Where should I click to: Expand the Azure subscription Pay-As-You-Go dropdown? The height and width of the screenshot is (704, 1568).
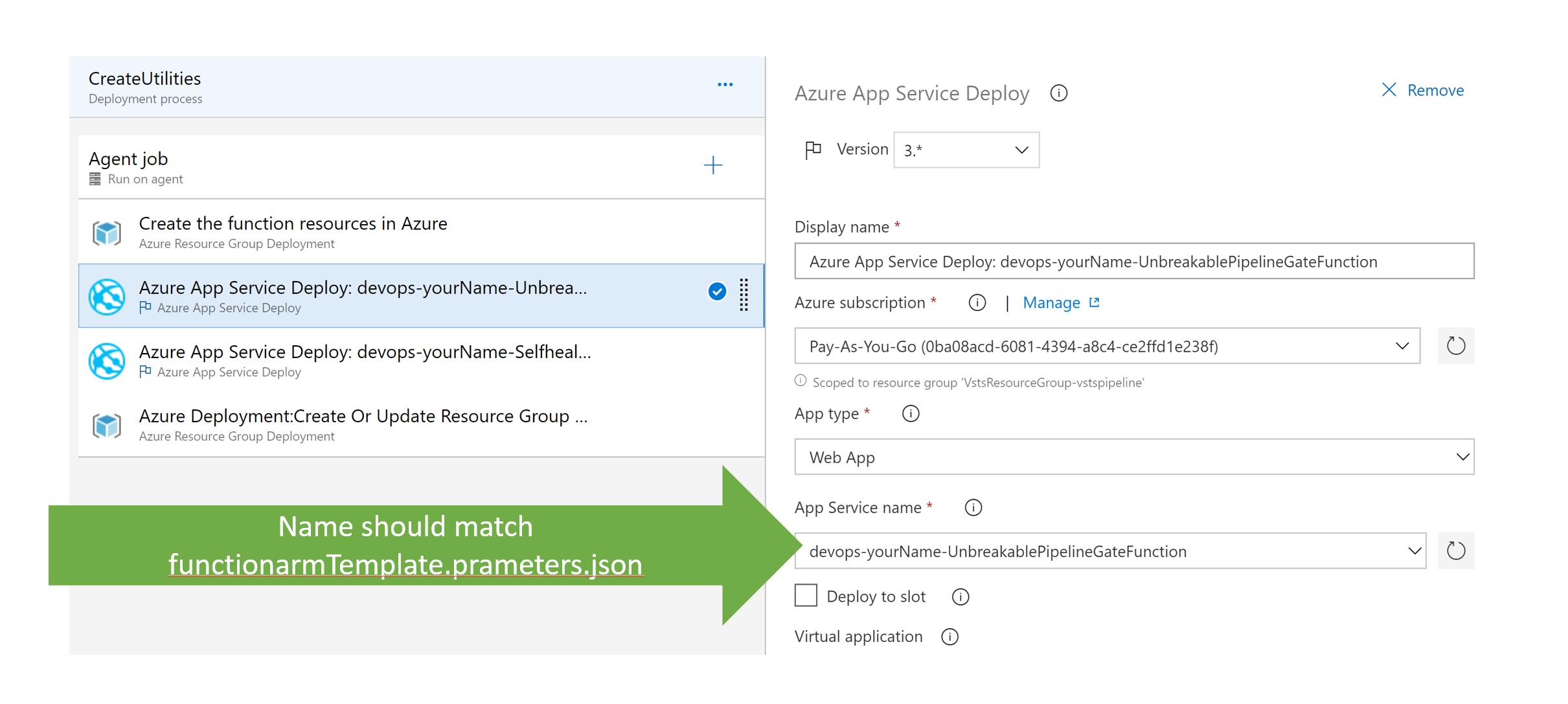(1107, 346)
